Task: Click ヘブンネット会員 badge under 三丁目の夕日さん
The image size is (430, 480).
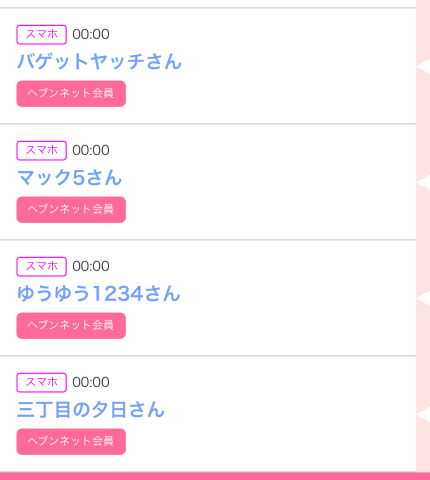Action: click(71, 442)
